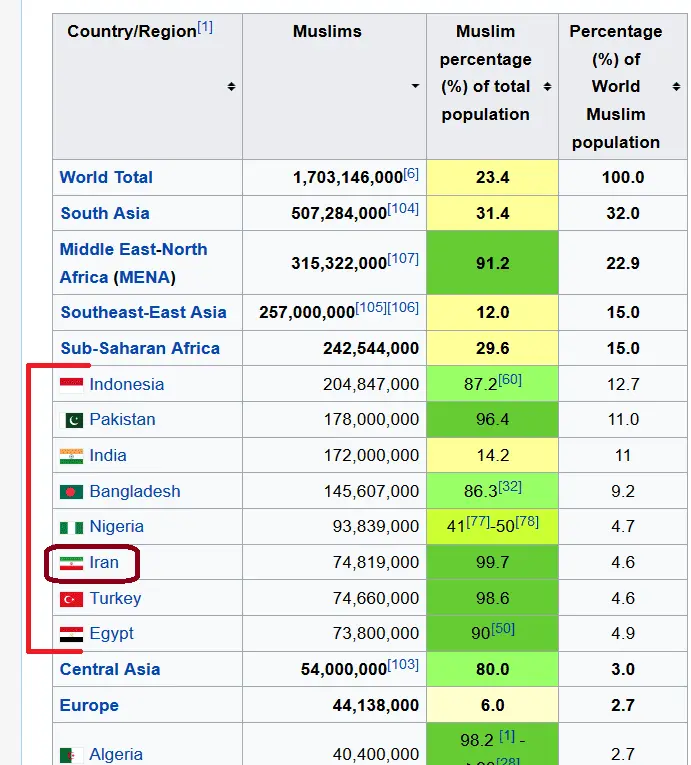Open the Central Asia link
691x765 pixels.
110,669
